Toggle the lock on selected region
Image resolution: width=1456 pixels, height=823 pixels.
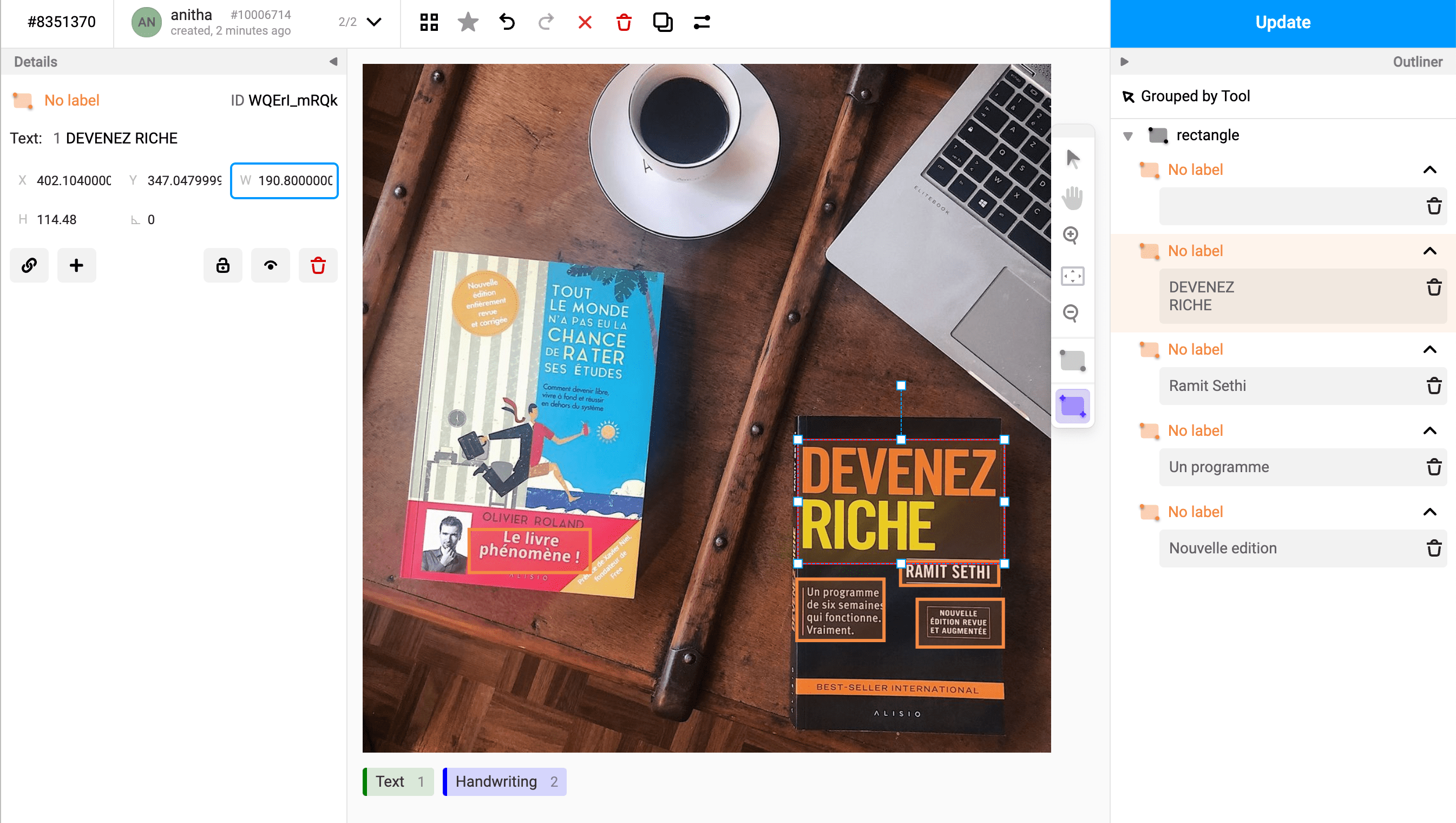pos(222,265)
